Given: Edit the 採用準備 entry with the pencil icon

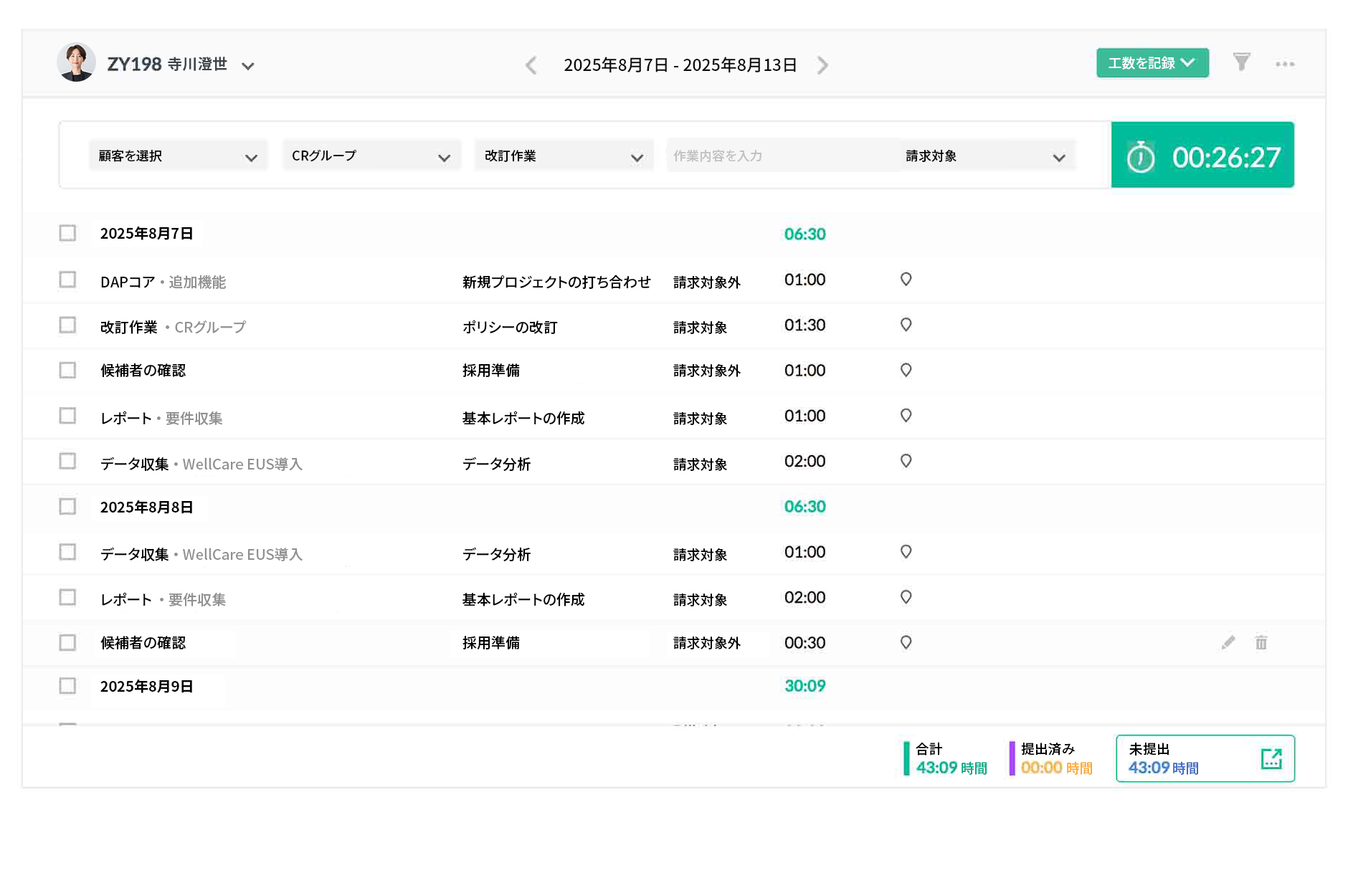Looking at the screenshot, I should click(x=1228, y=643).
